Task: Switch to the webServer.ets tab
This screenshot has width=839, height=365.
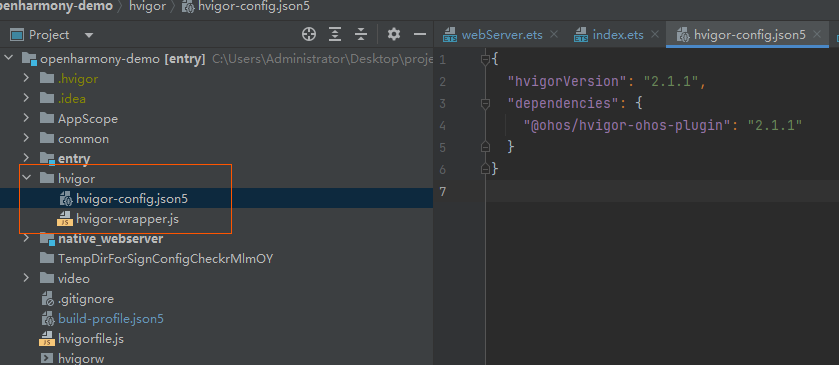Action: click(x=502, y=35)
